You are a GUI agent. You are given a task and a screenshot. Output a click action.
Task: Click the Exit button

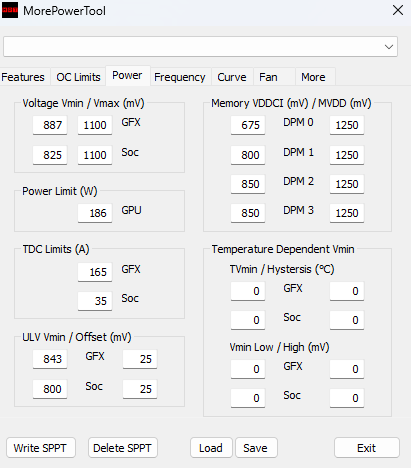tap(367, 448)
